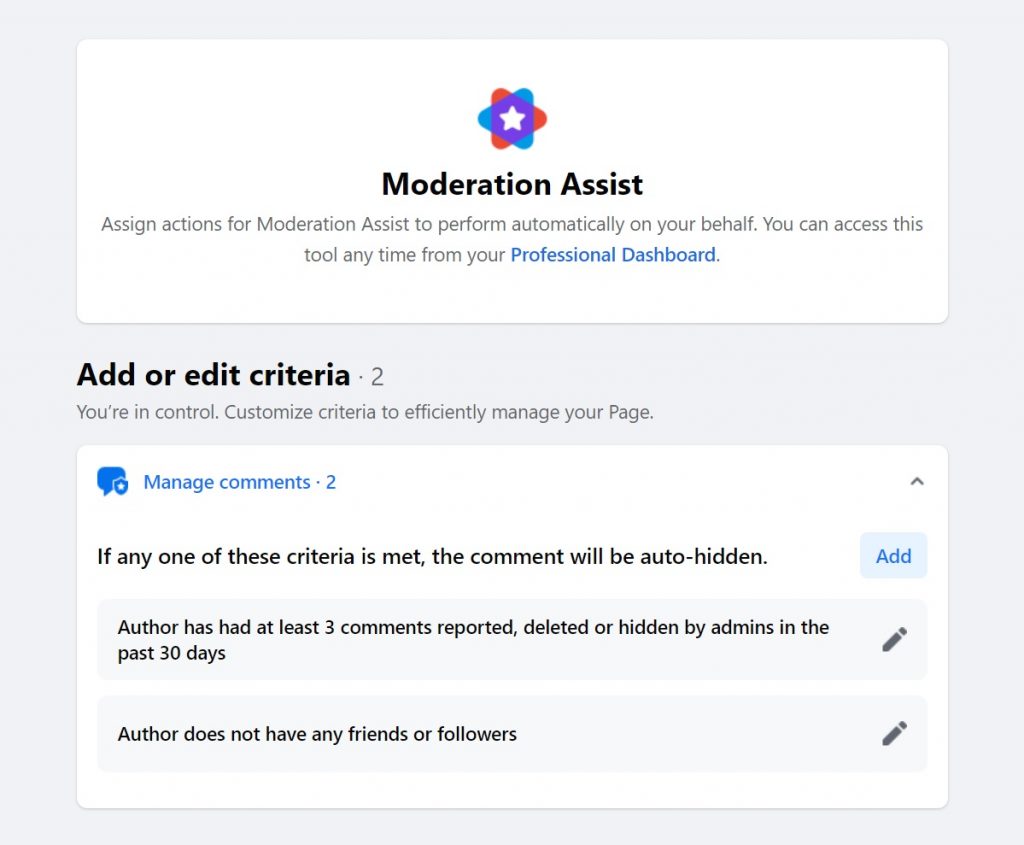Select the 'Author has had at least 3 comments reported' row

(x=512, y=639)
